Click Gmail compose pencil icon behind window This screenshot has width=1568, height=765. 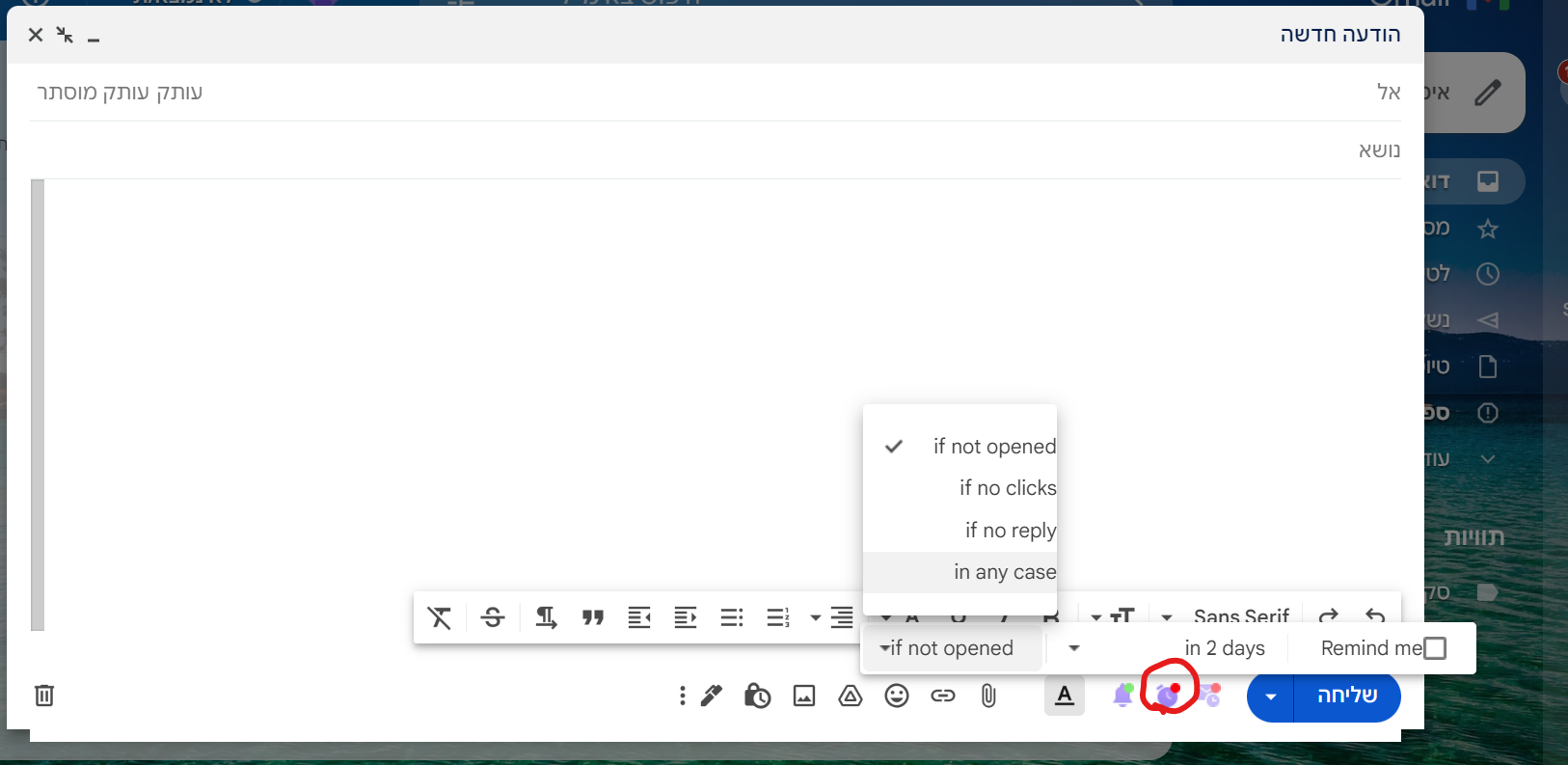[x=1488, y=93]
